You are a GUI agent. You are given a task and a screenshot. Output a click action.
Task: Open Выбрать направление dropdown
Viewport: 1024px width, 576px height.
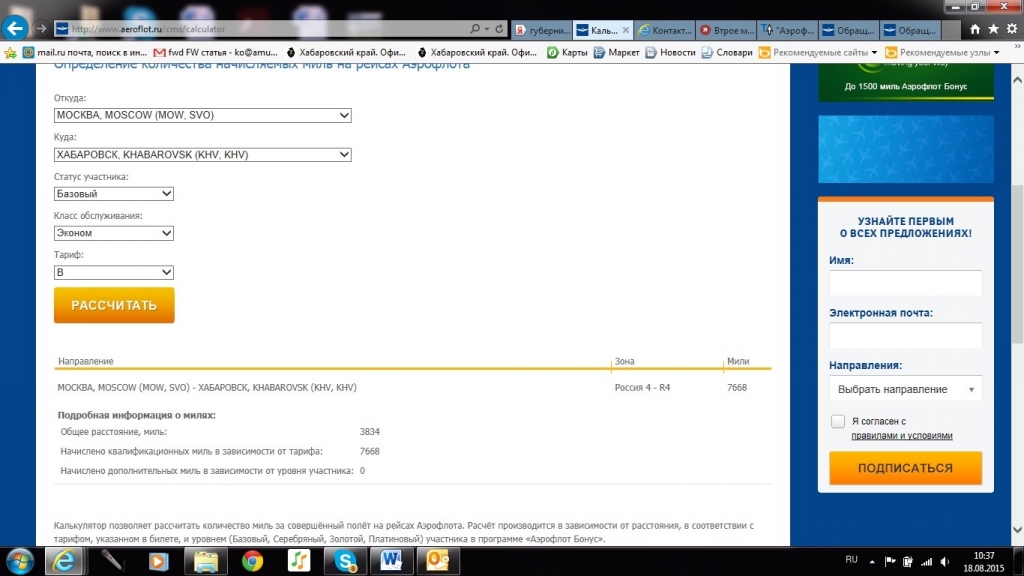pos(906,389)
